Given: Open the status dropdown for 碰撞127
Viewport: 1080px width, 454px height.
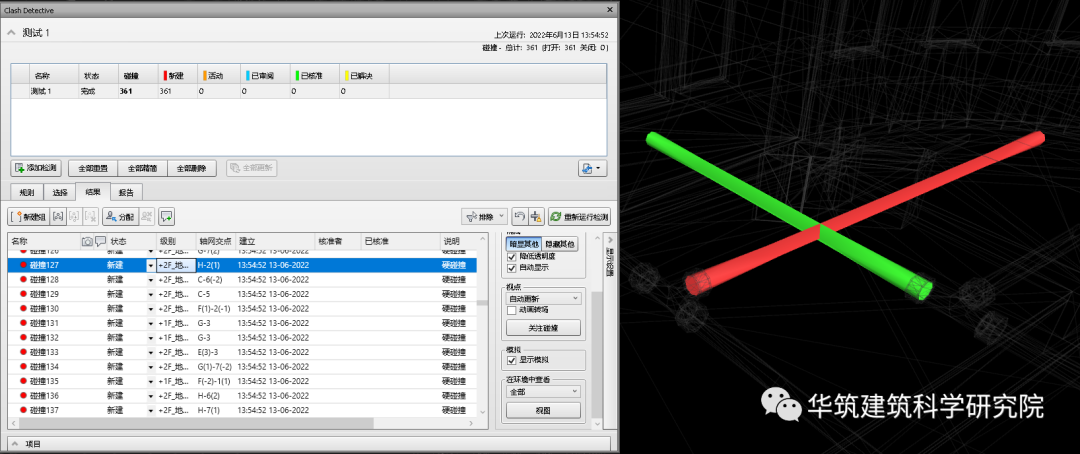Looking at the screenshot, I should click(151, 265).
